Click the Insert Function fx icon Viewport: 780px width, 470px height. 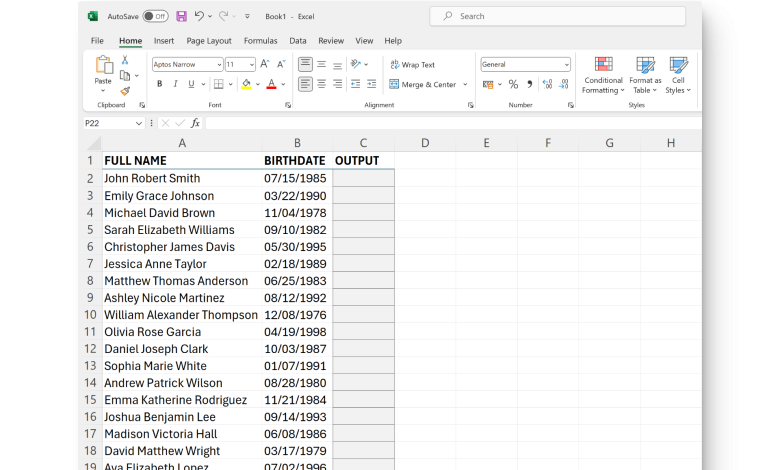195,123
